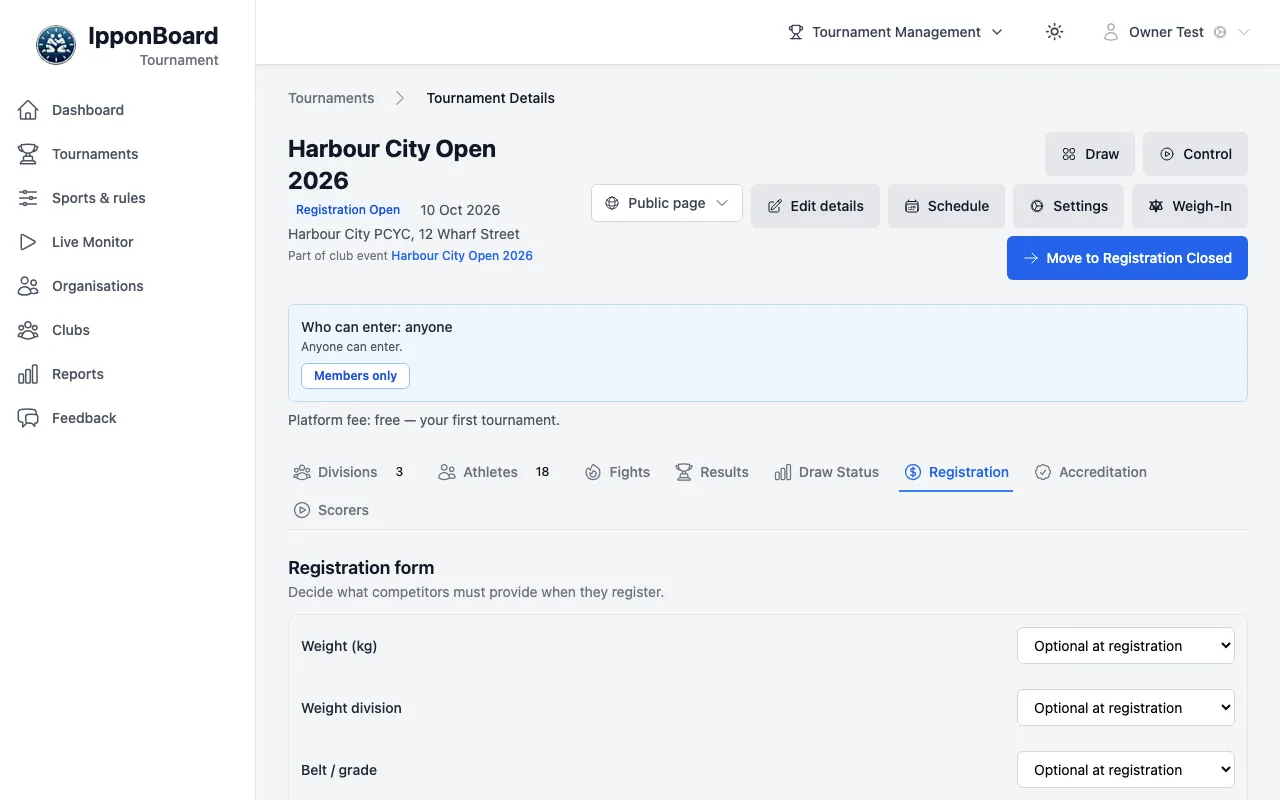This screenshot has height=800, width=1280.
Task: Open the Control button
Action: tap(1195, 154)
